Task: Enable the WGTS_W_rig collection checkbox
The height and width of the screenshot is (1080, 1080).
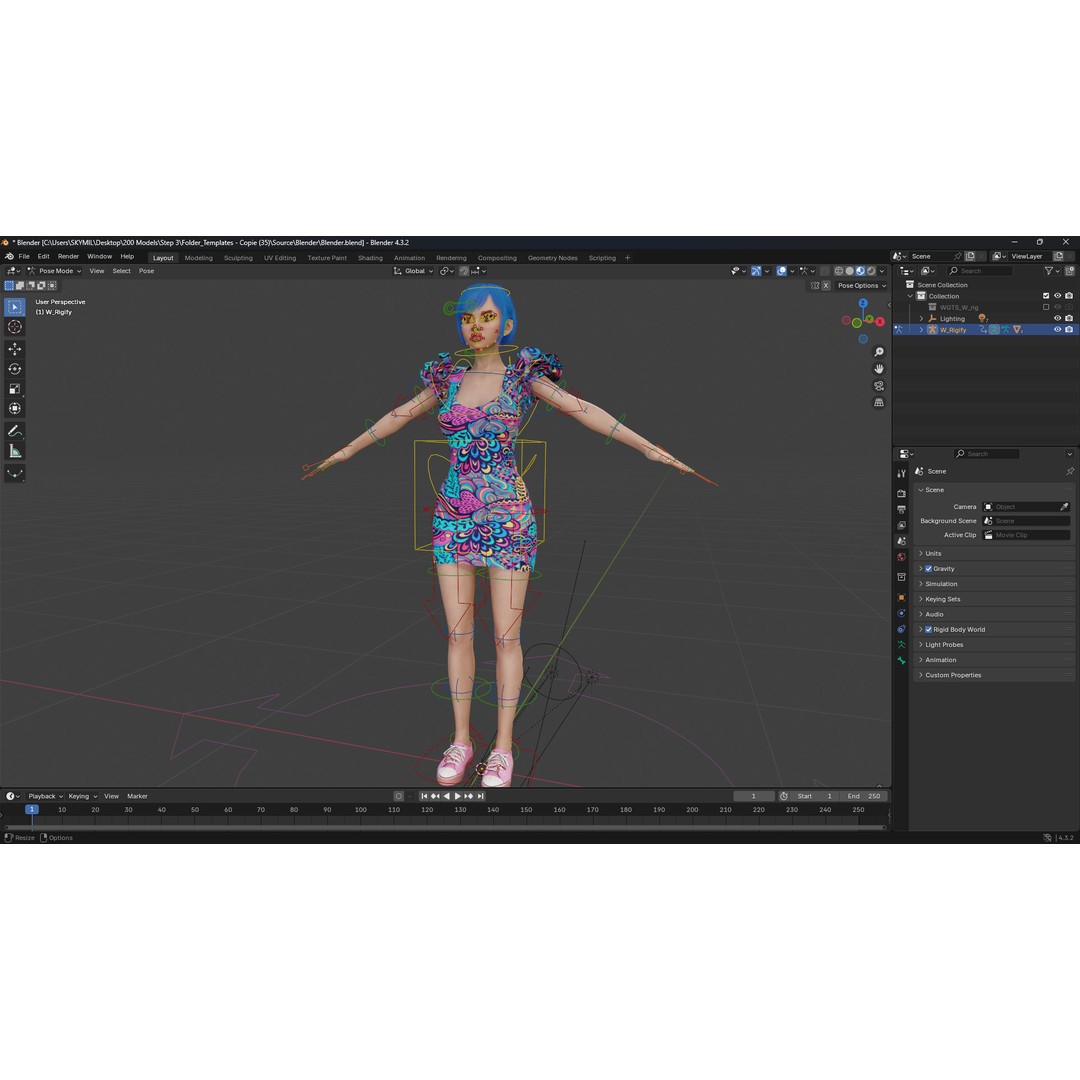Action: pyautogui.click(x=1046, y=307)
